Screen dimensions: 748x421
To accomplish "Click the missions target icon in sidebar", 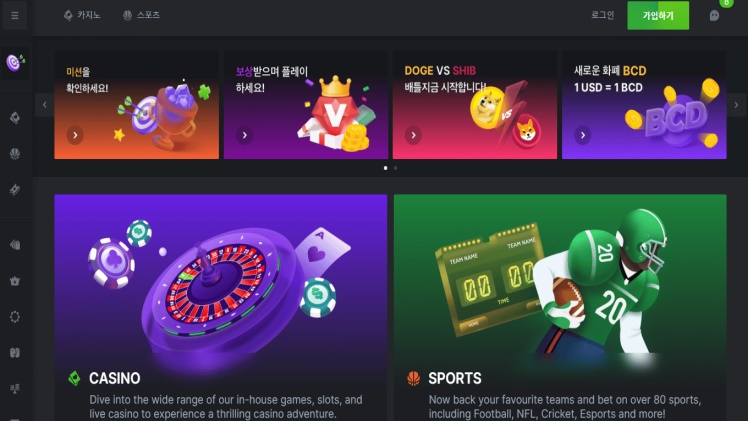I will [15, 62].
